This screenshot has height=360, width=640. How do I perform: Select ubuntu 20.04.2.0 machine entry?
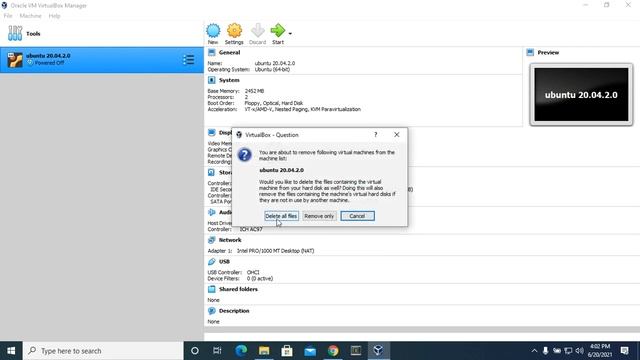[102, 60]
